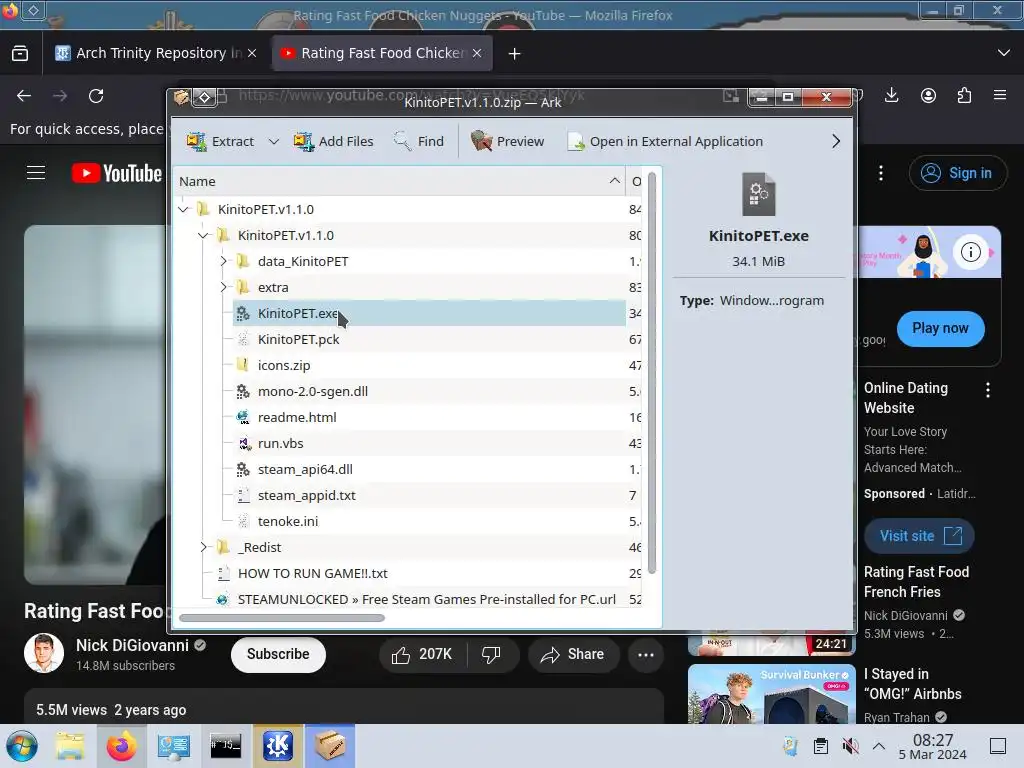Image resolution: width=1024 pixels, height=768 pixels.
Task: Close the Arch Trinity Repository tab
Action: click(x=252, y=54)
